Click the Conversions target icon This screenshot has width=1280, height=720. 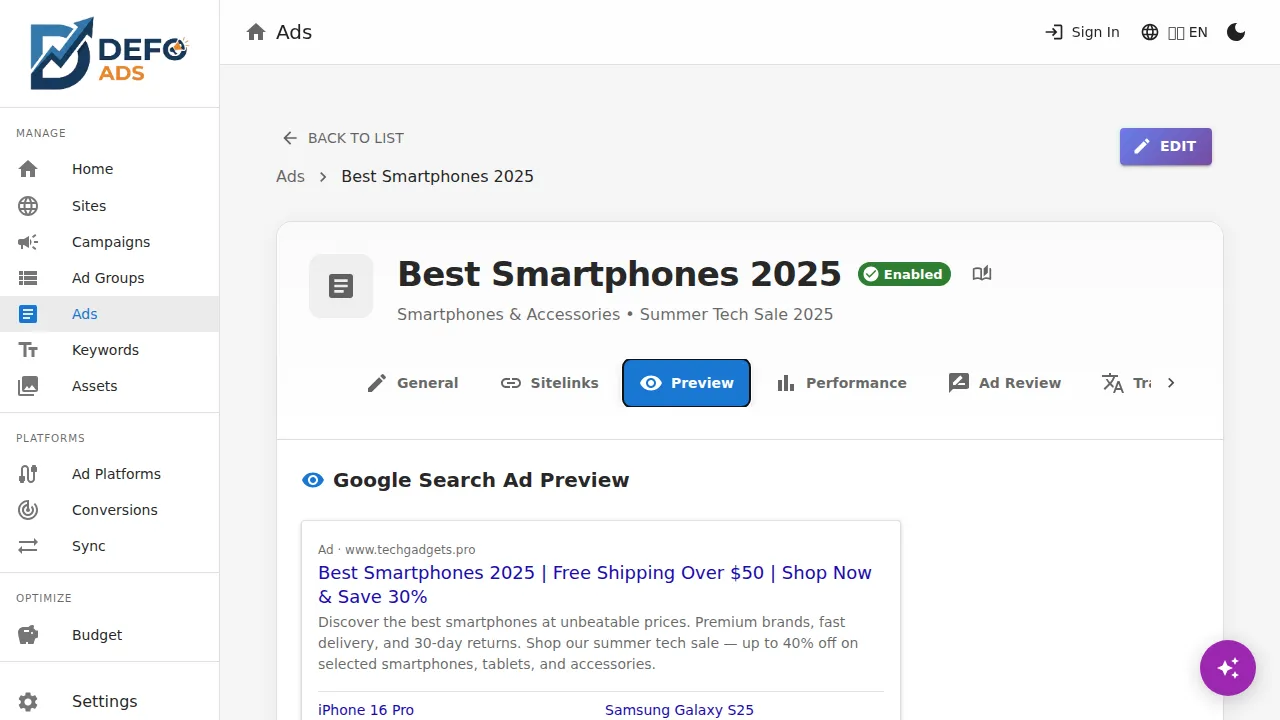click(x=28, y=510)
